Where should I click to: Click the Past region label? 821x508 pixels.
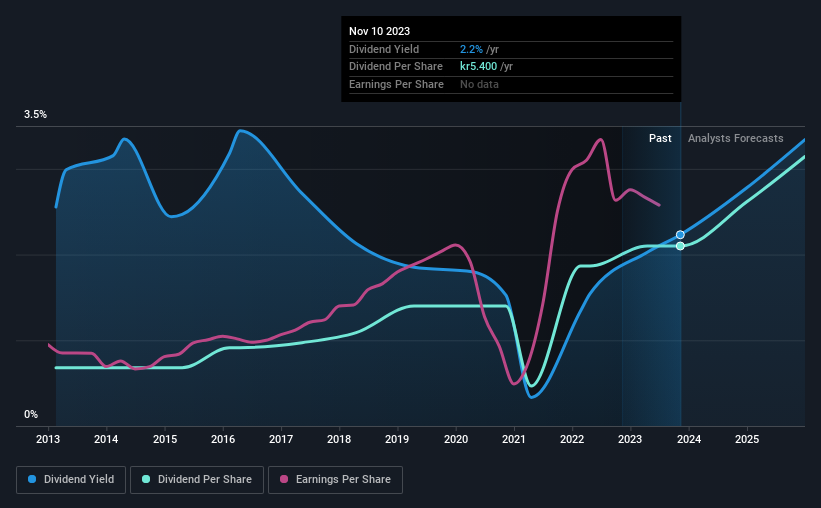660,138
